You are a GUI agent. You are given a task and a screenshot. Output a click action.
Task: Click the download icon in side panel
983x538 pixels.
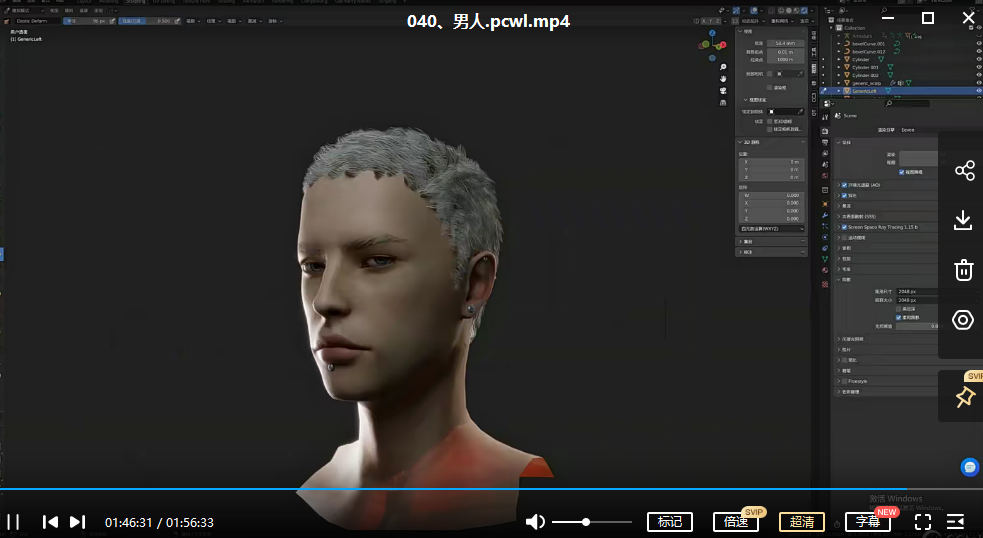pyautogui.click(x=964, y=221)
